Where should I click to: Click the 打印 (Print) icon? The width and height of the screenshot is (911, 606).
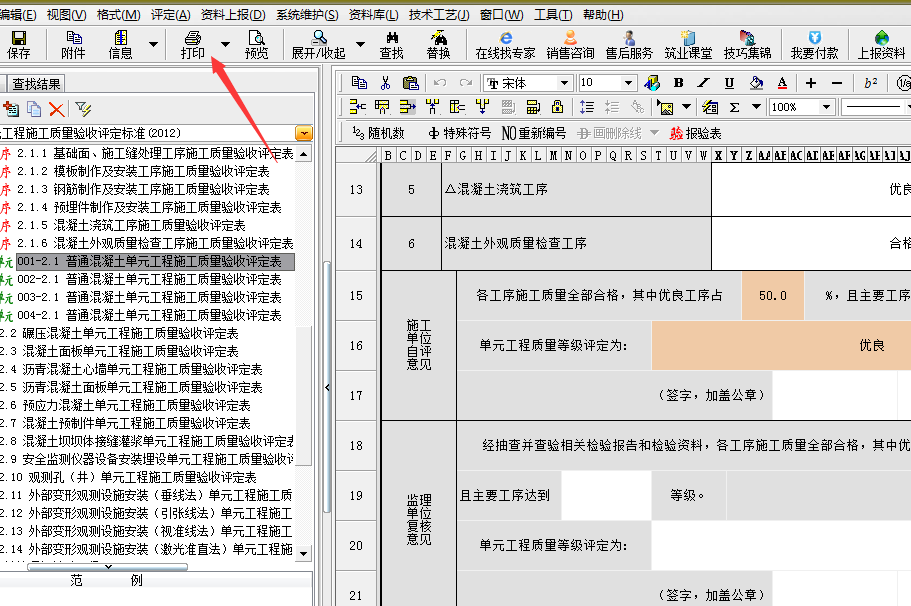pos(192,44)
